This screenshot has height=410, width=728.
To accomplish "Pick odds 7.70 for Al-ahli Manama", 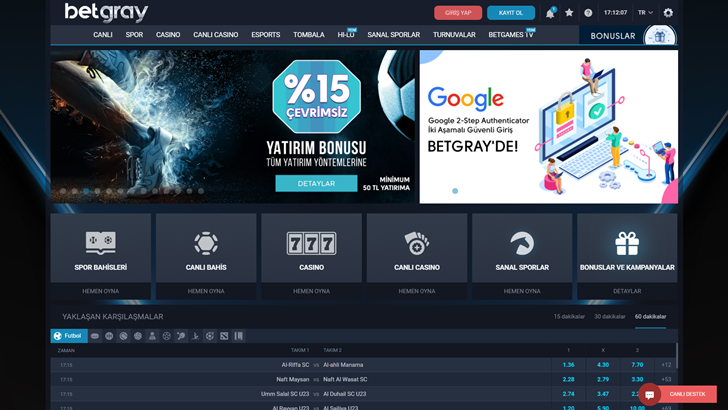I will coord(637,365).
